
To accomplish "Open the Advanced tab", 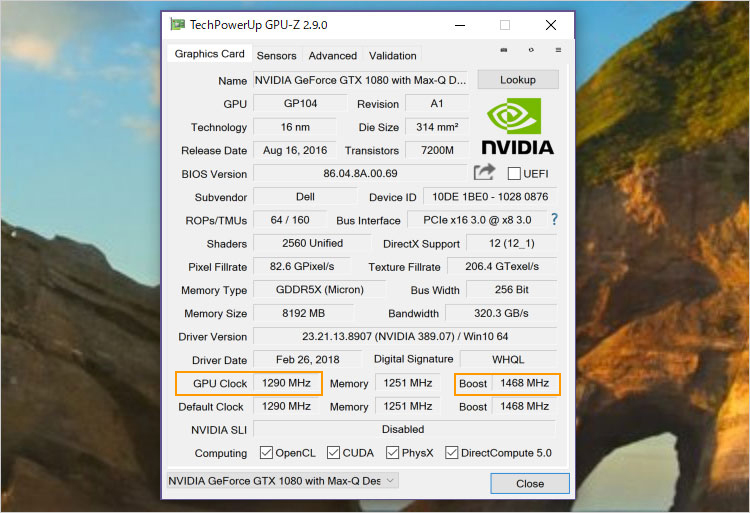I will (x=332, y=55).
